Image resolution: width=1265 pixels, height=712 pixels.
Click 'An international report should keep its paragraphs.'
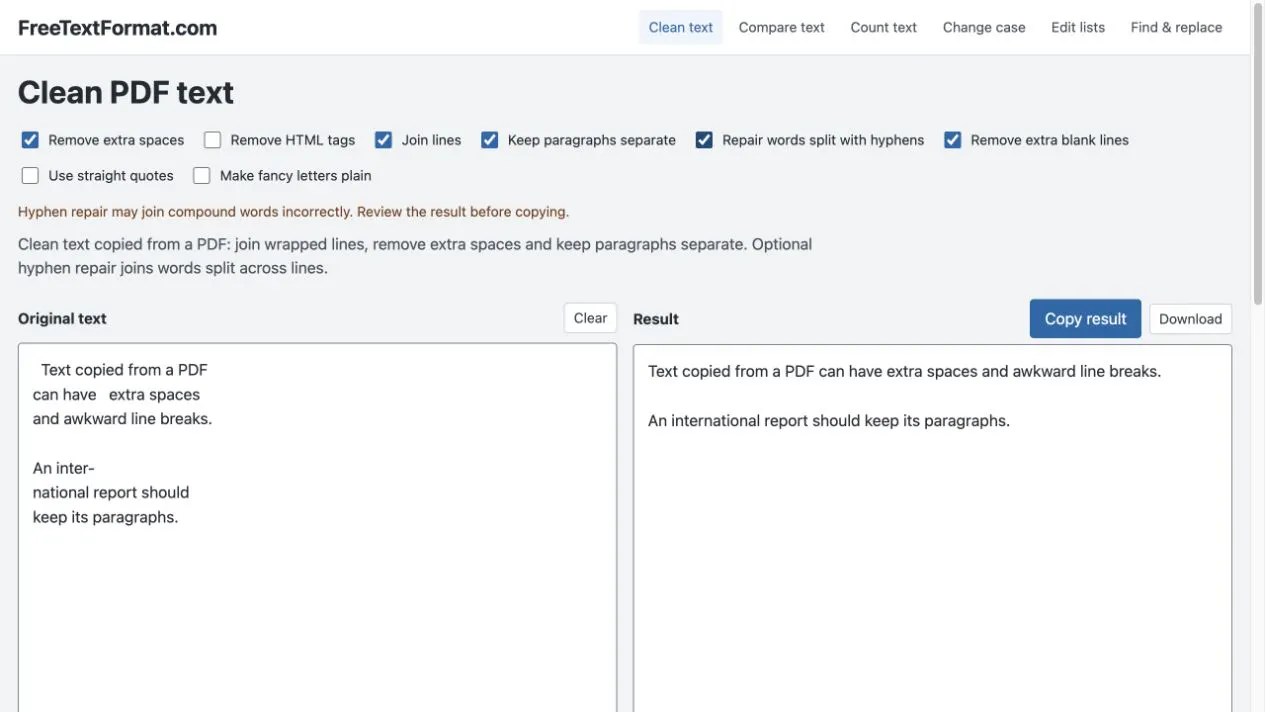[x=829, y=421]
